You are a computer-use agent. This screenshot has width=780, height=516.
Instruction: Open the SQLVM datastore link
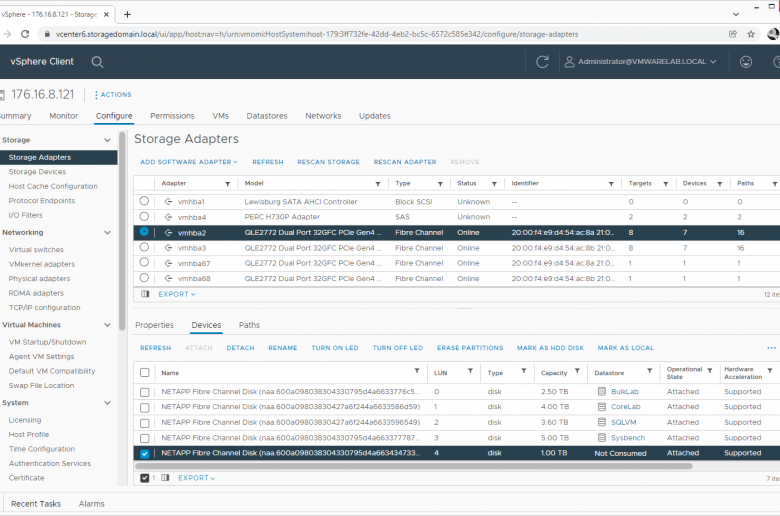tap(624, 422)
